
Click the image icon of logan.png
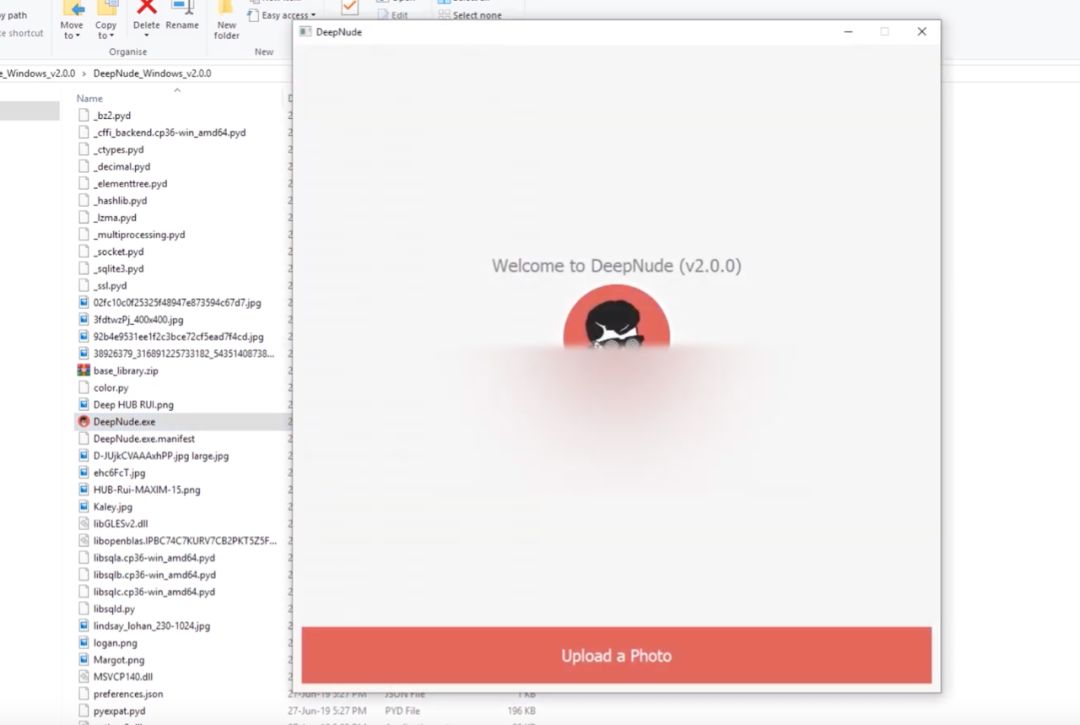[83, 642]
